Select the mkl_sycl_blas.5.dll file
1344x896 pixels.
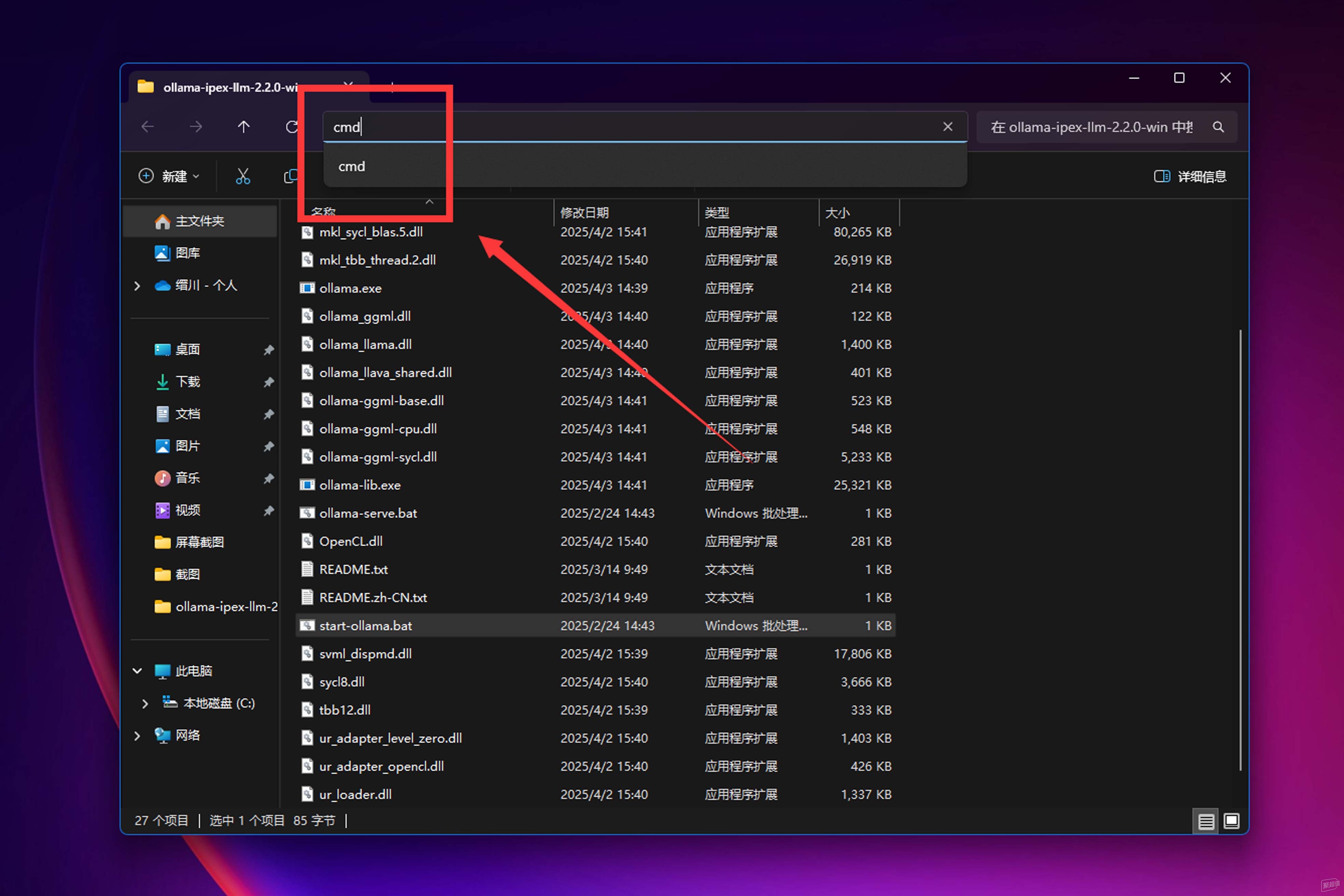point(596,232)
